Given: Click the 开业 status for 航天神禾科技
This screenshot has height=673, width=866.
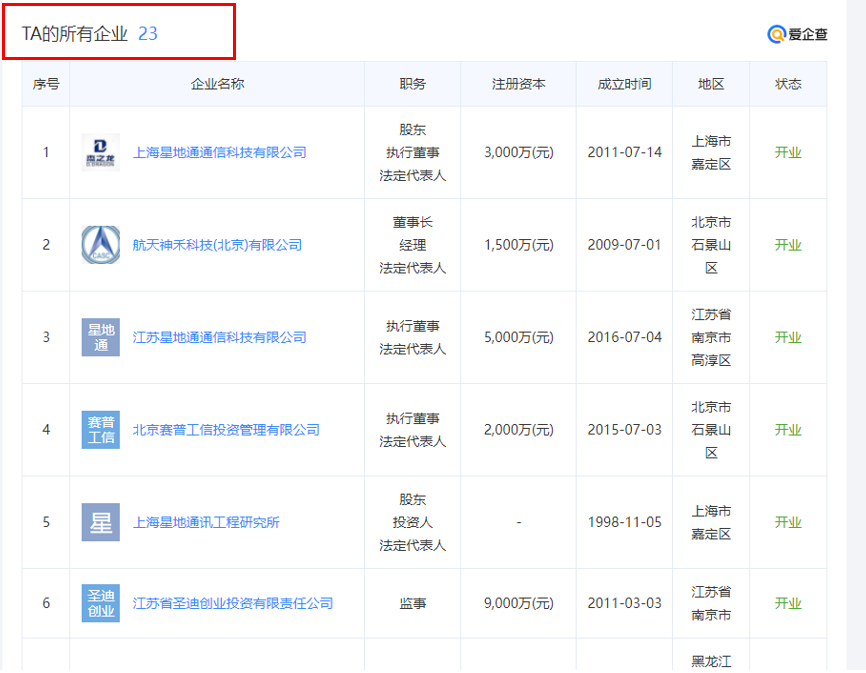Looking at the screenshot, I should [788, 245].
